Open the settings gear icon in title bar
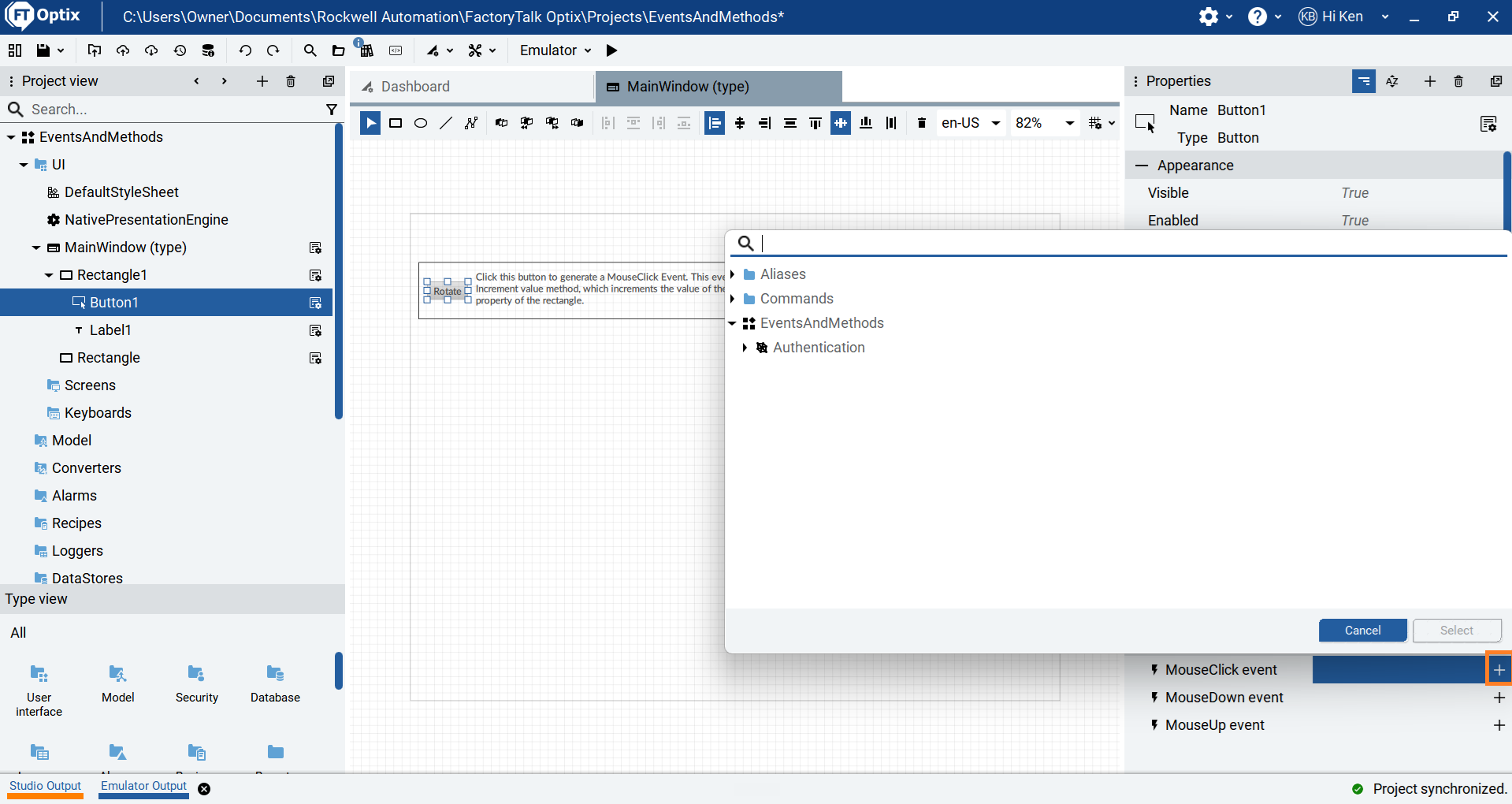1512x804 pixels. click(1209, 17)
